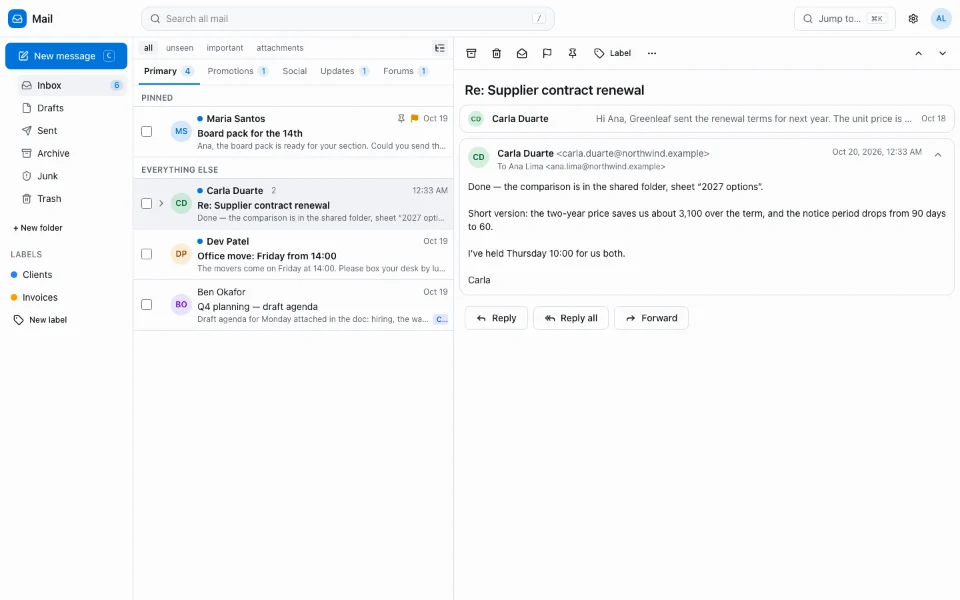Filter list by important

click(x=225, y=48)
